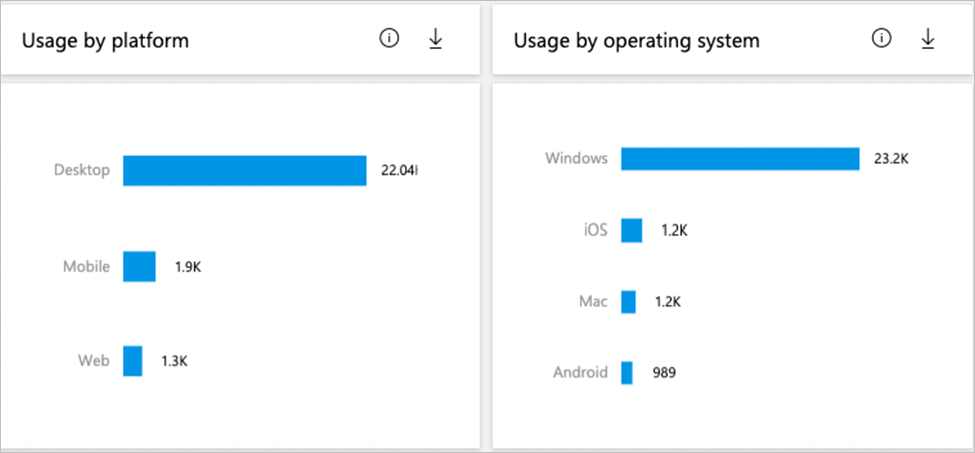The height and width of the screenshot is (453, 975).
Task: Click the iOS usage bar
Action: pos(631,231)
